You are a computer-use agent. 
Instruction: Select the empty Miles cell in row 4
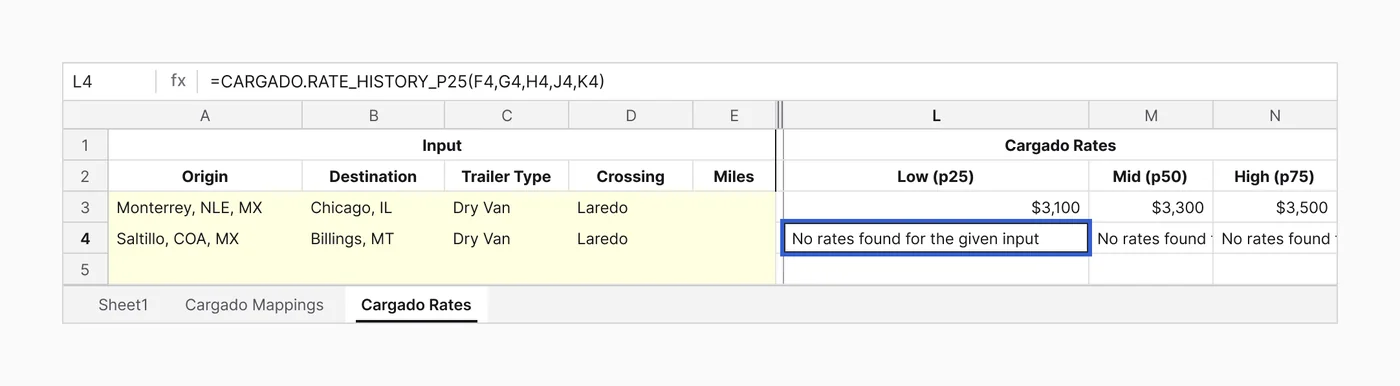(x=734, y=239)
